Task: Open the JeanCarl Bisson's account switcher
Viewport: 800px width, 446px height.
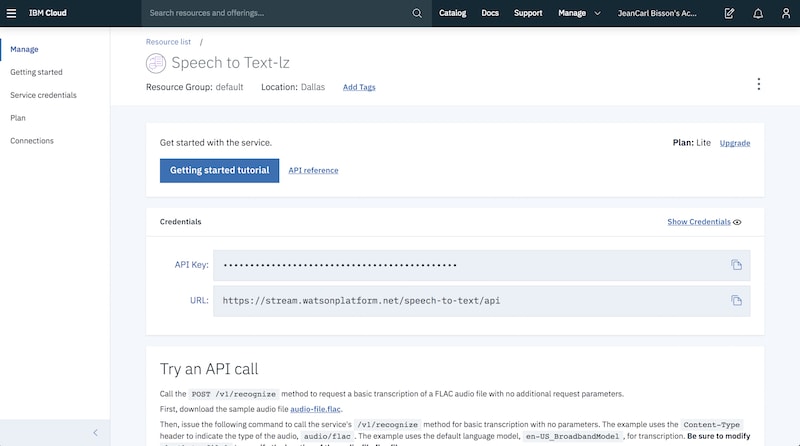Action: click(x=657, y=13)
